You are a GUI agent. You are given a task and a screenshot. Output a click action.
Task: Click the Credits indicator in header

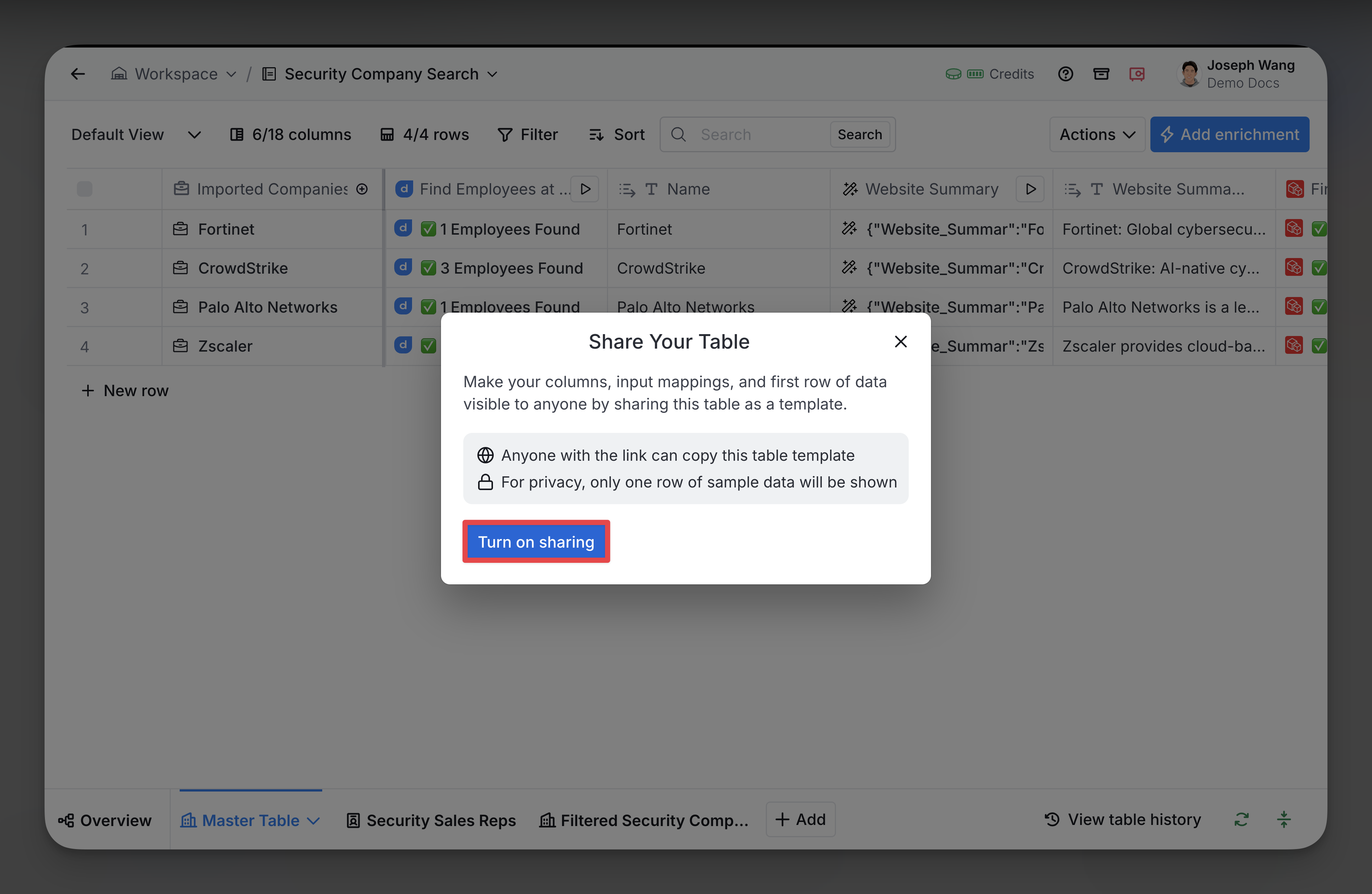pyautogui.click(x=990, y=74)
